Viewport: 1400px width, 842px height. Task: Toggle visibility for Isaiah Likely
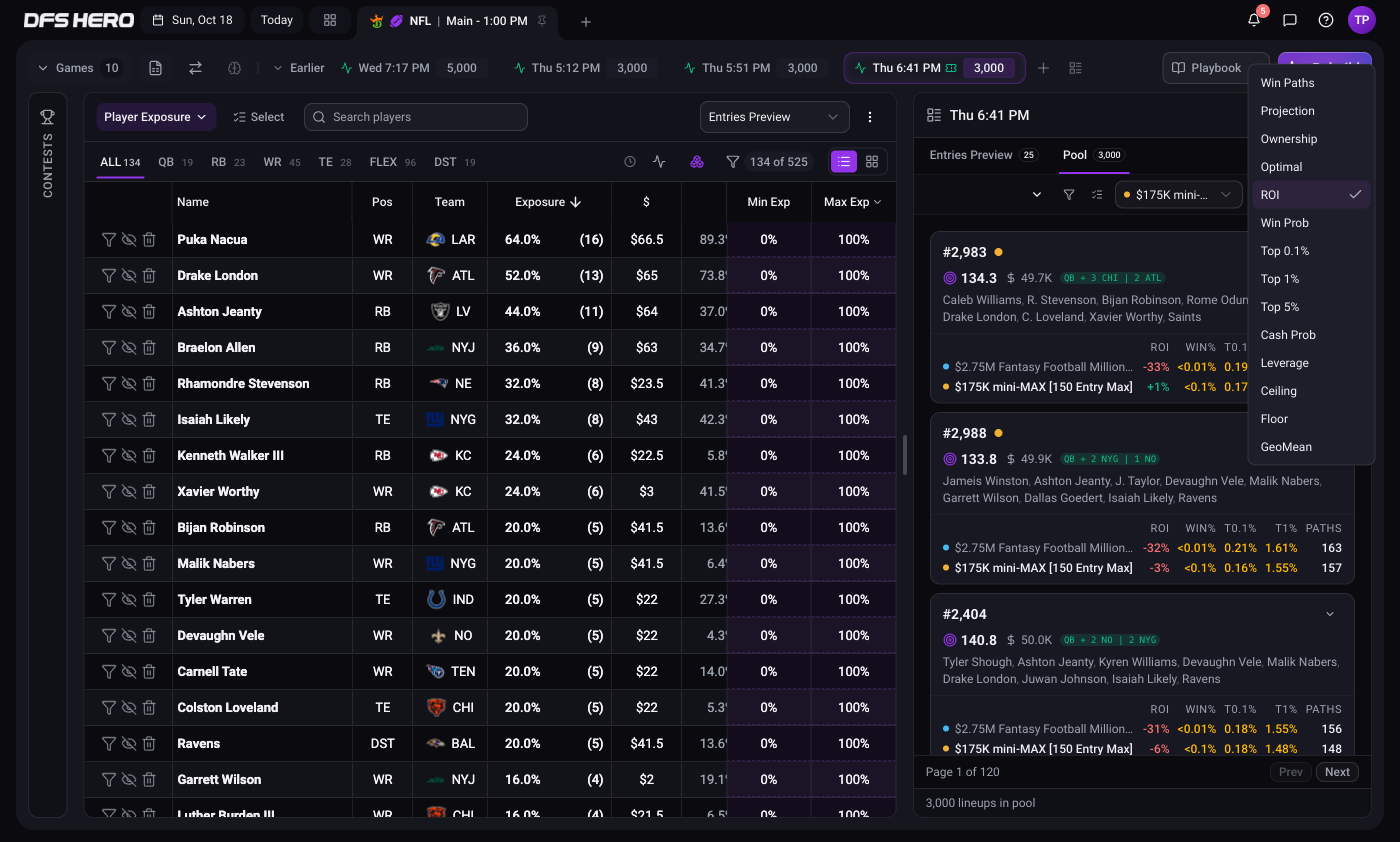(x=129, y=420)
